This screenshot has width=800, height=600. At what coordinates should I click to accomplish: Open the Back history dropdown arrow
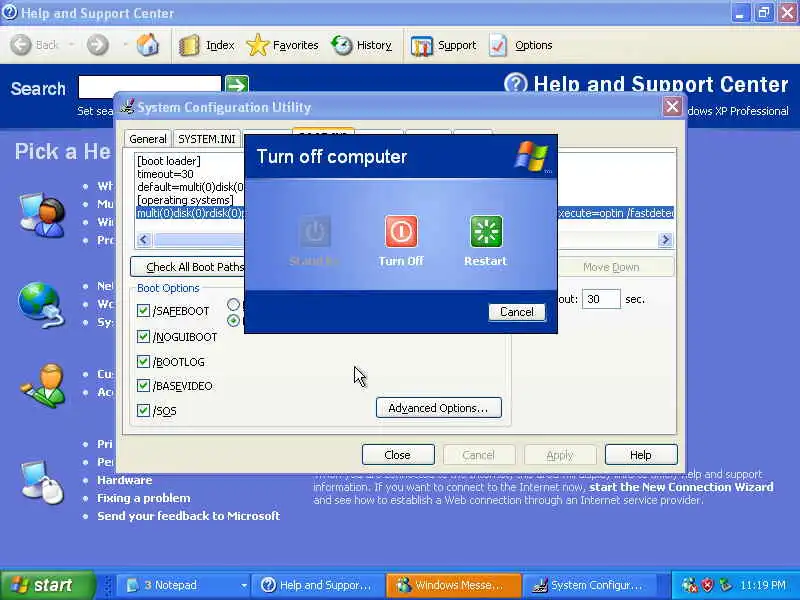tap(71, 45)
